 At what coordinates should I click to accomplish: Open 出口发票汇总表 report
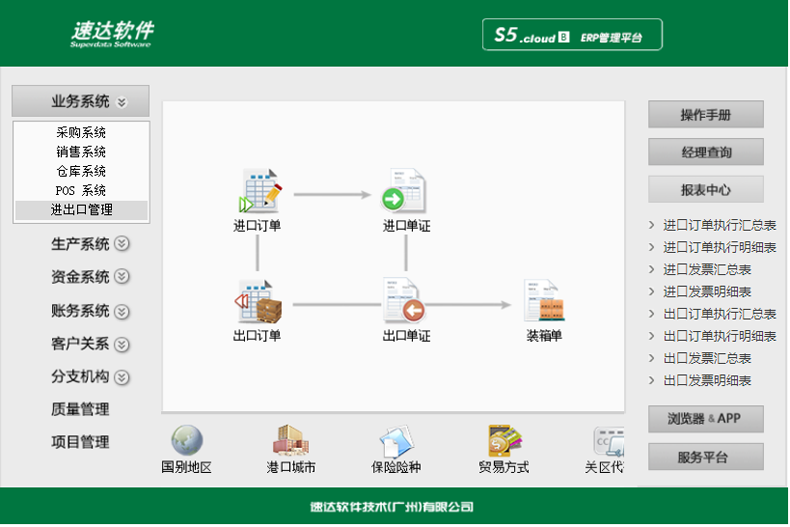[x=707, y=358]
